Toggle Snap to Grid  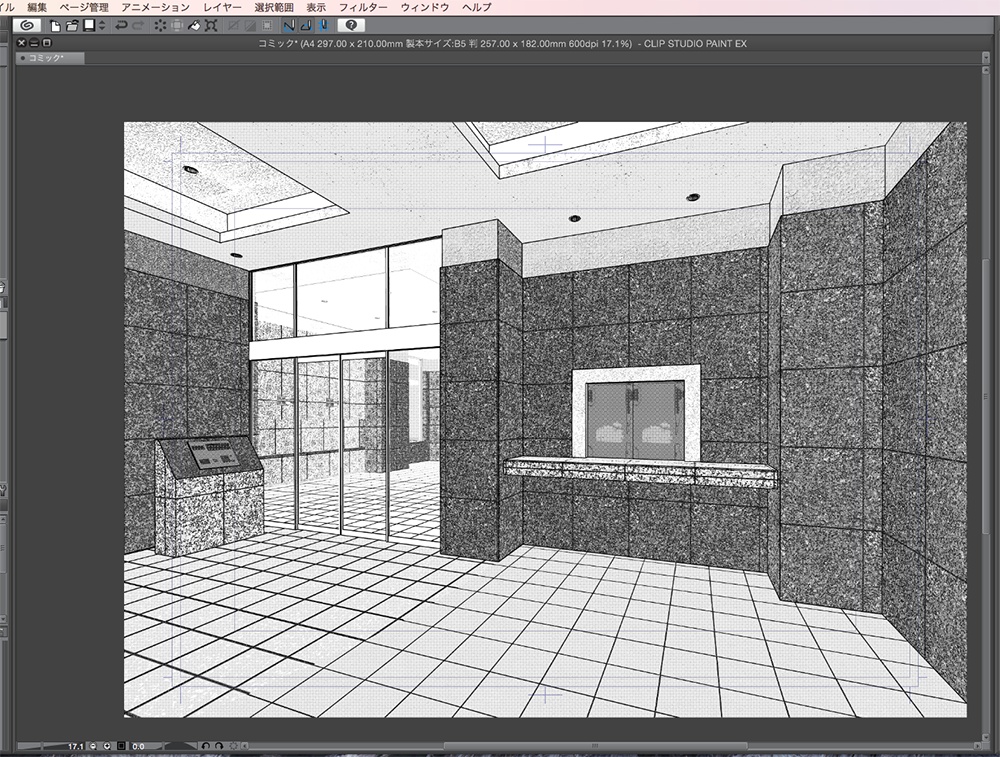coord(323,26)
